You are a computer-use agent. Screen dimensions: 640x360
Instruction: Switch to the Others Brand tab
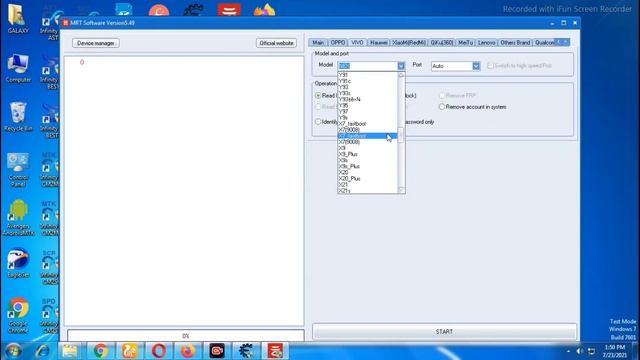click(x=515, y=42)
